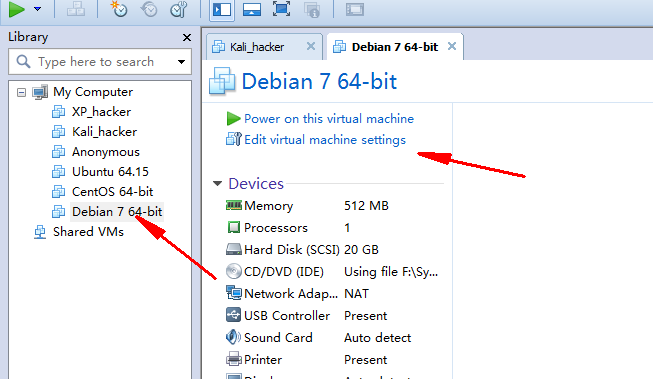Click the green play icon beside Power on link
653x379 pixels.
click(x=233, y=119)
